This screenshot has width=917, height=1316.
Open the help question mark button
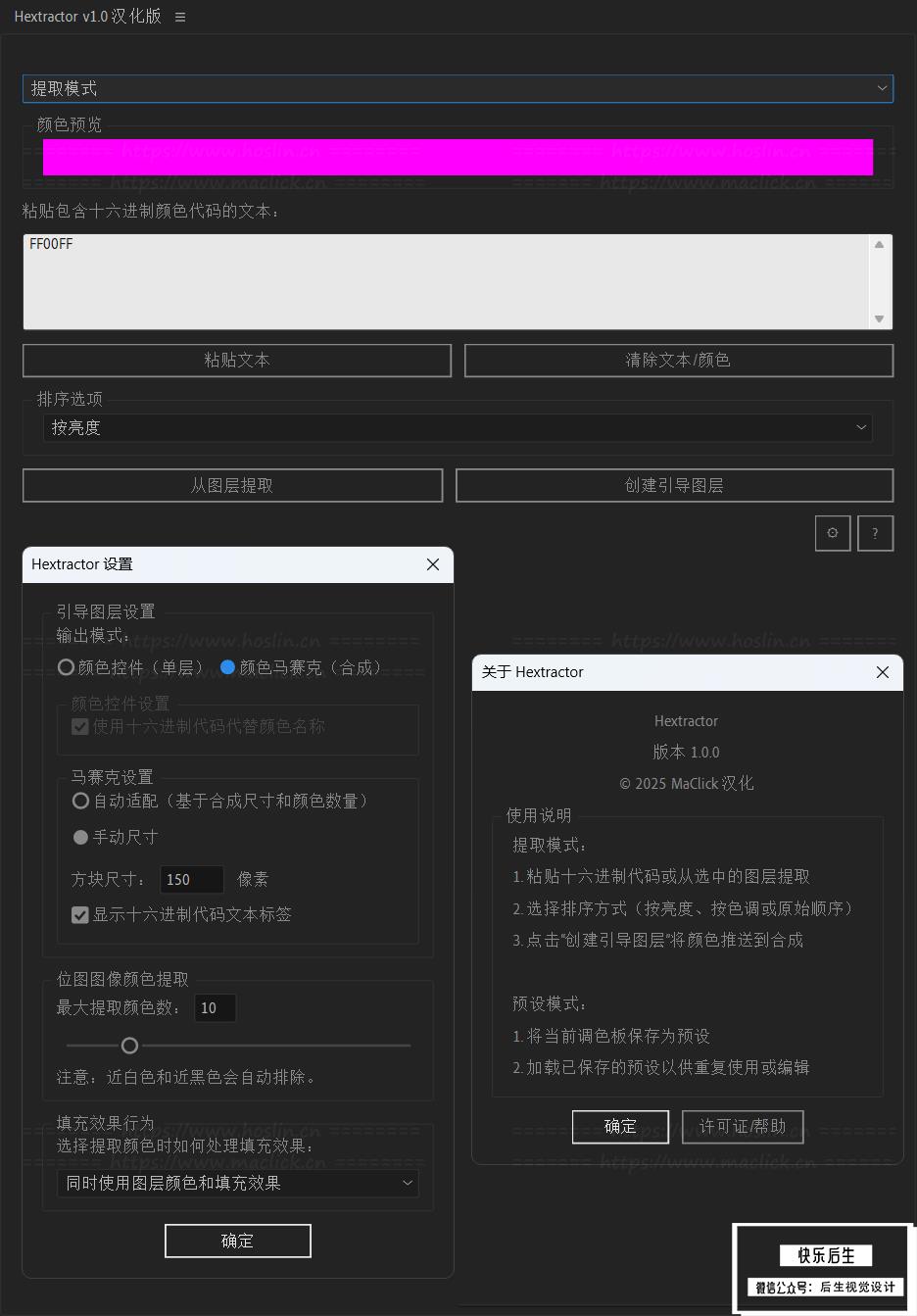click(875, 533)
